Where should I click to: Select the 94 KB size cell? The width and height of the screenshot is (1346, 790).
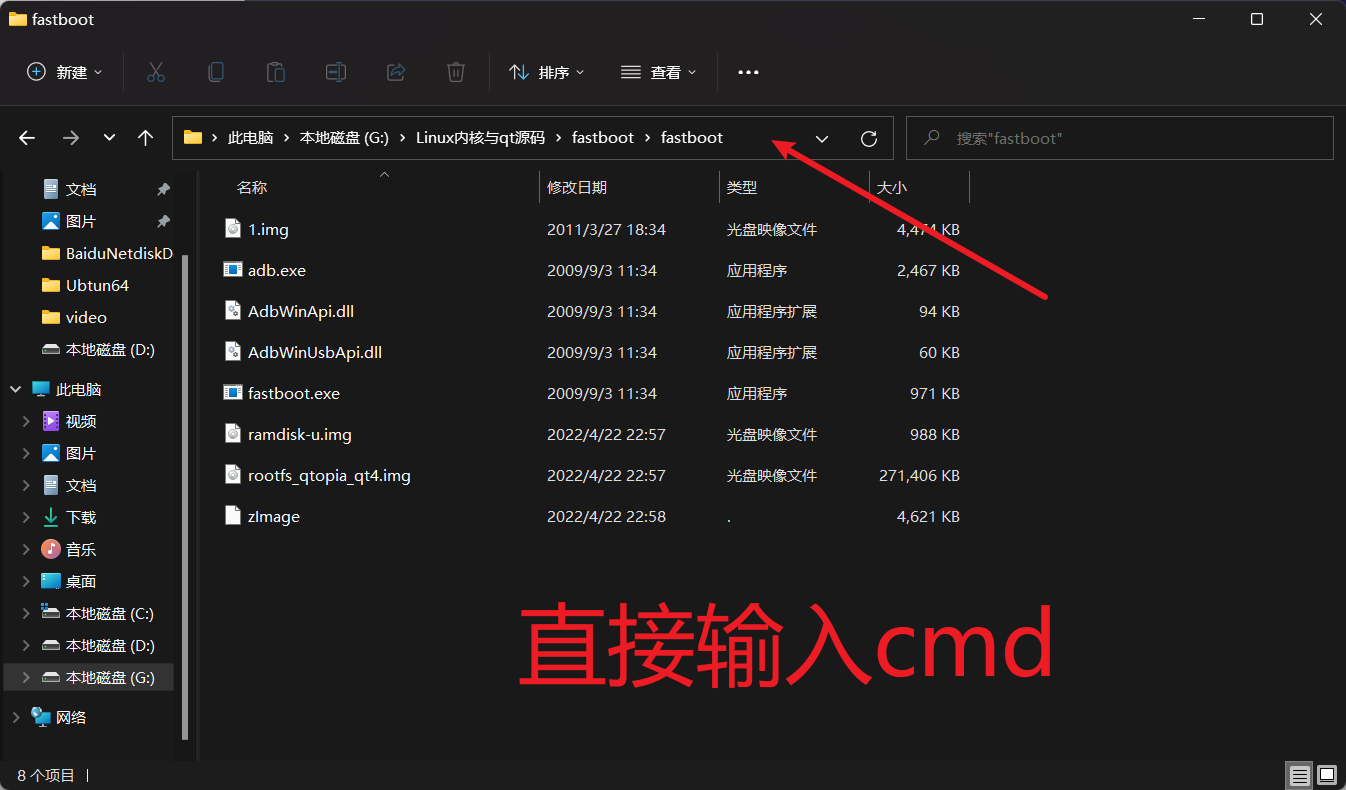click(939, 311)
